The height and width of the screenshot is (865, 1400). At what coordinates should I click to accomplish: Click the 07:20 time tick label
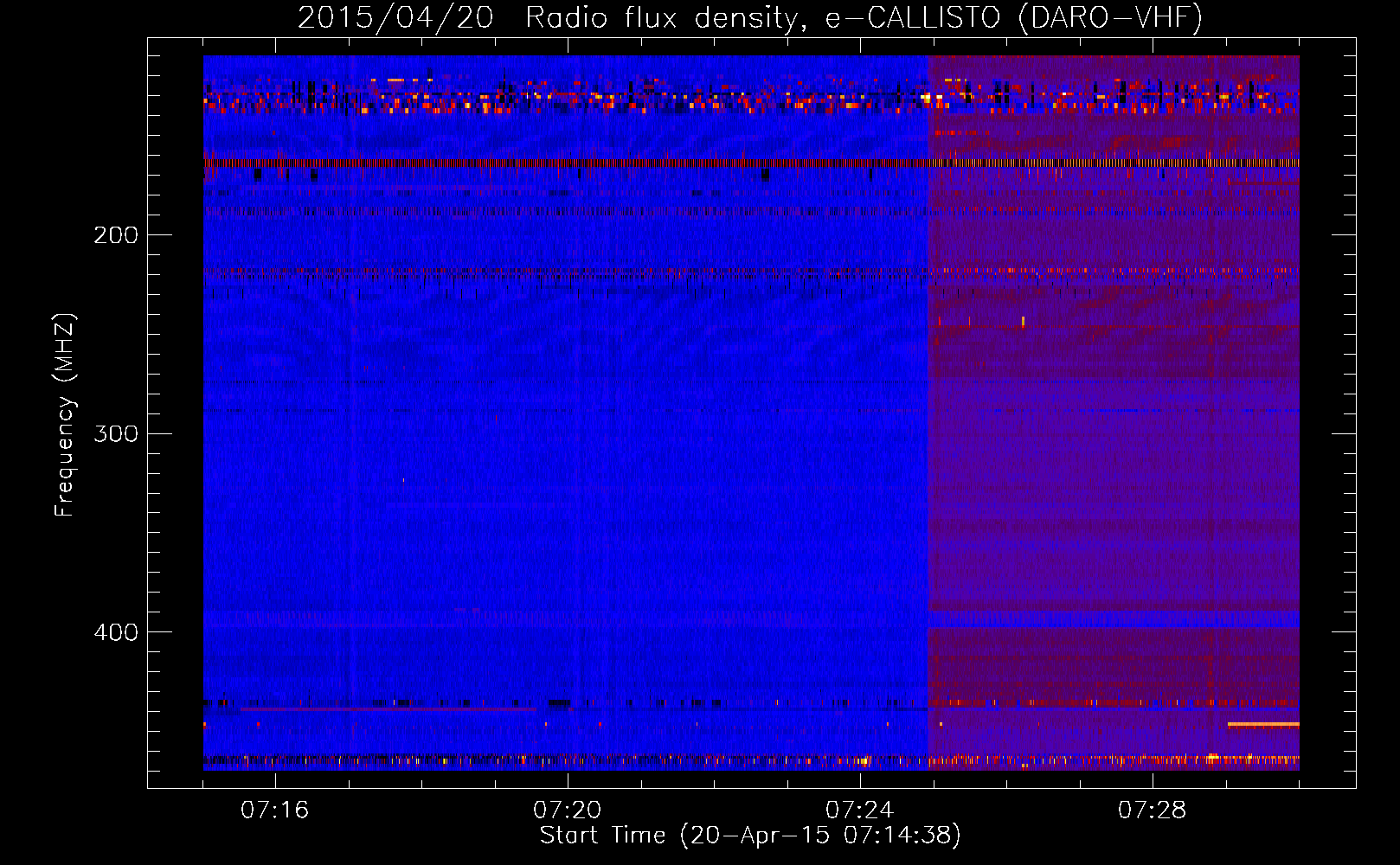pyautogui.click(x=568, y=811)
